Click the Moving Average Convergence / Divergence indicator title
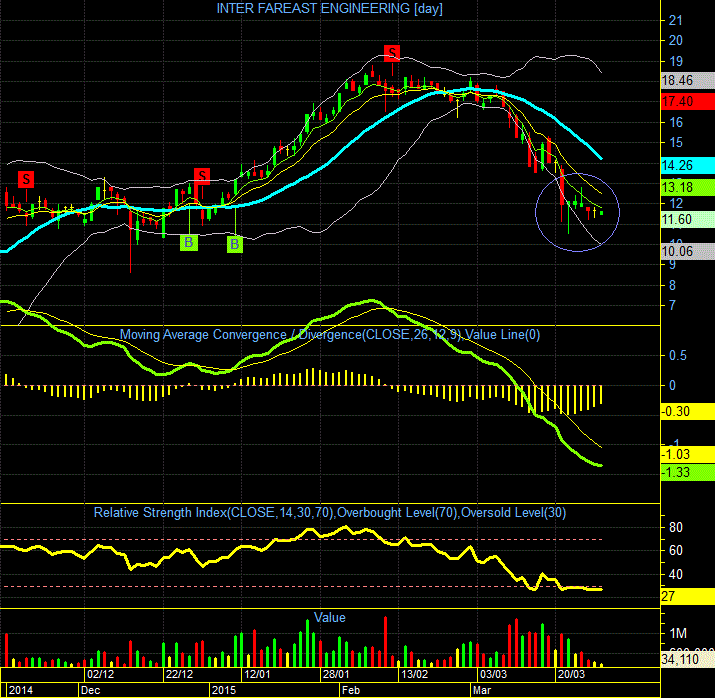Screen dimensions: 715x698 [x=330, y=335]
